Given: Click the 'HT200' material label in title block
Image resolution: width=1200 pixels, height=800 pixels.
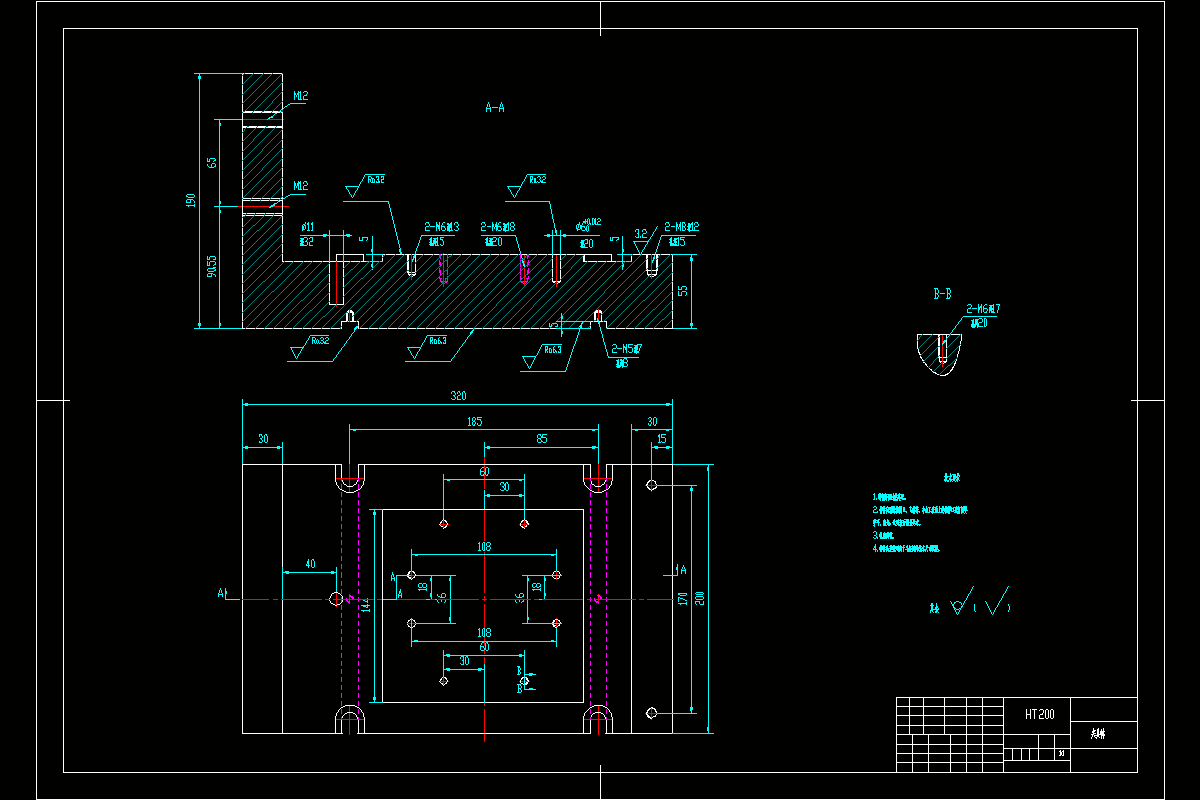Looking at the screenshot, I should click(x=1039, y=714).
